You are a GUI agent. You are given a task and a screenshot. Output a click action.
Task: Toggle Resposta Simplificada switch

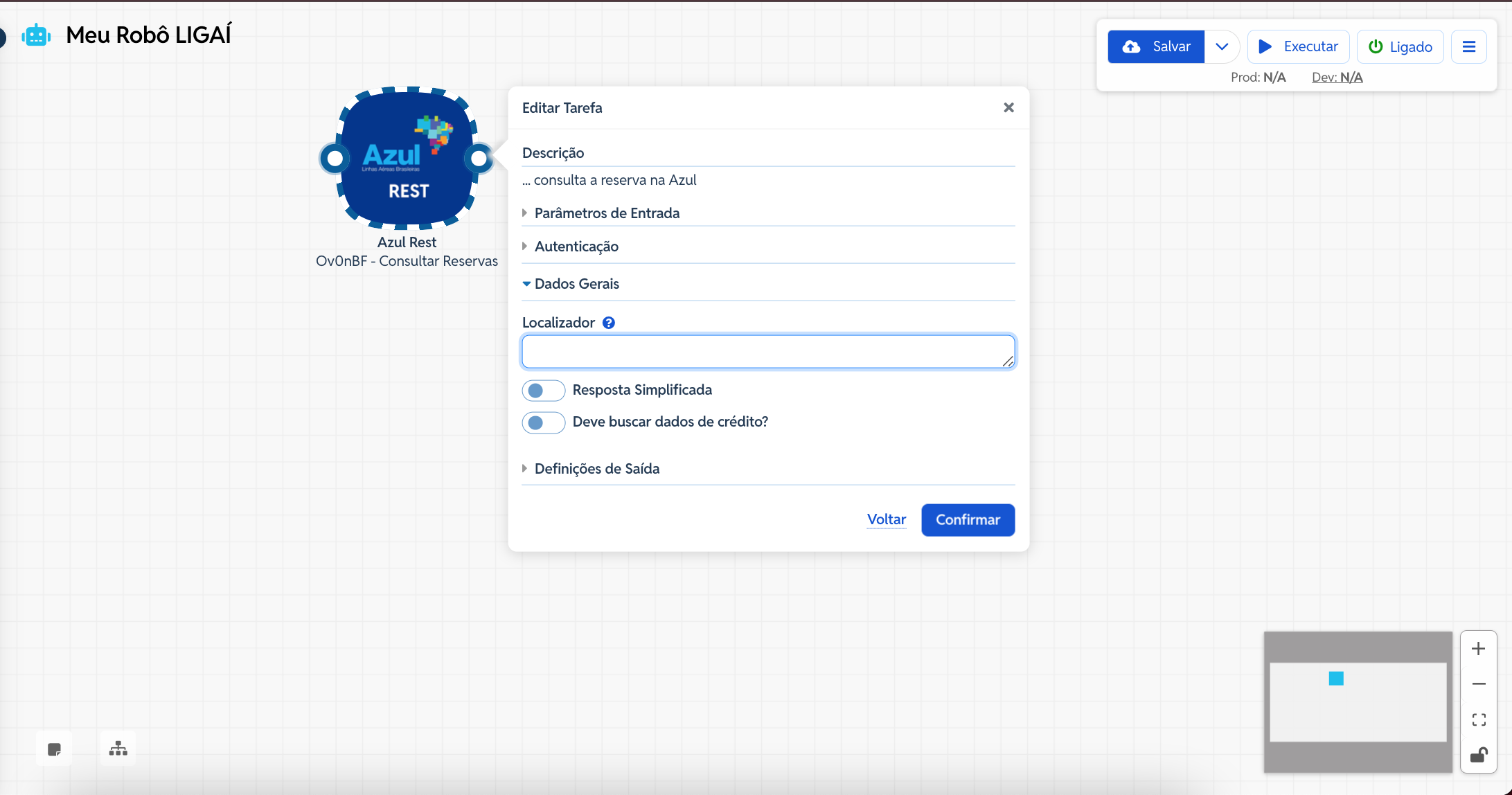tap(543, 391)
